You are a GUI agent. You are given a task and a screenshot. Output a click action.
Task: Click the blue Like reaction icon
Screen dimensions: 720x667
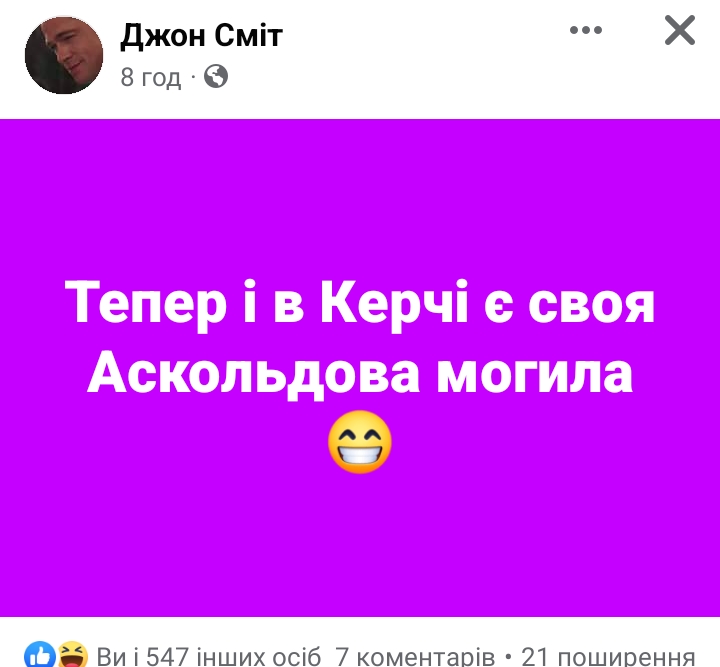40,655
